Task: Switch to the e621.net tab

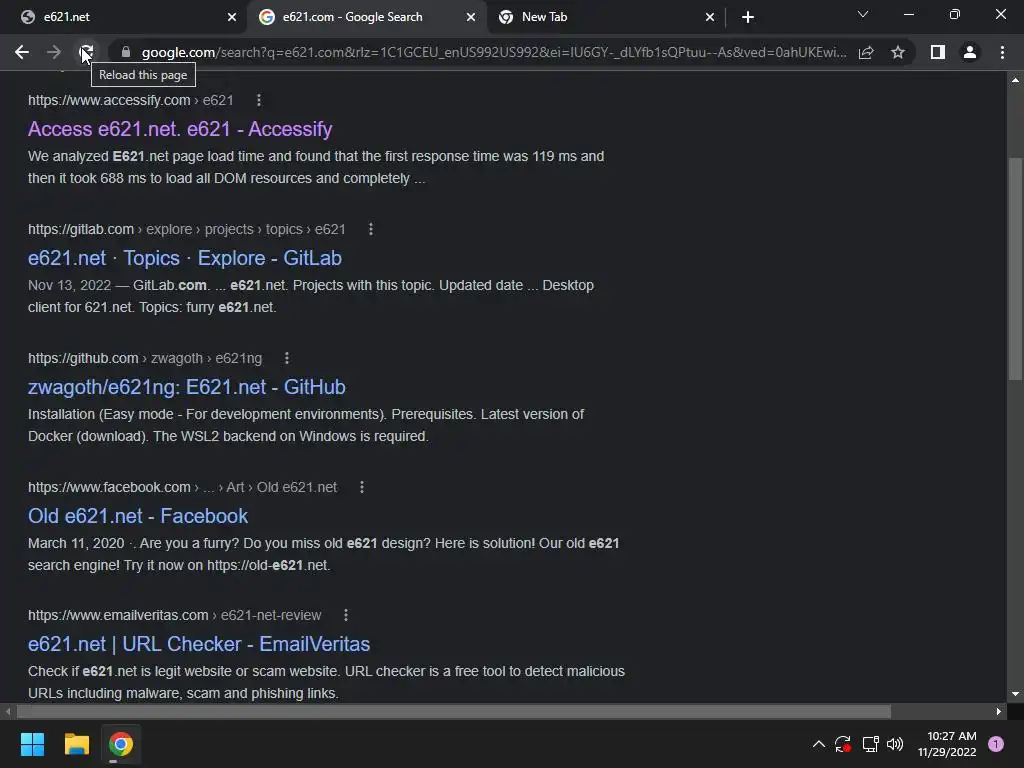Action: (123, 17)
